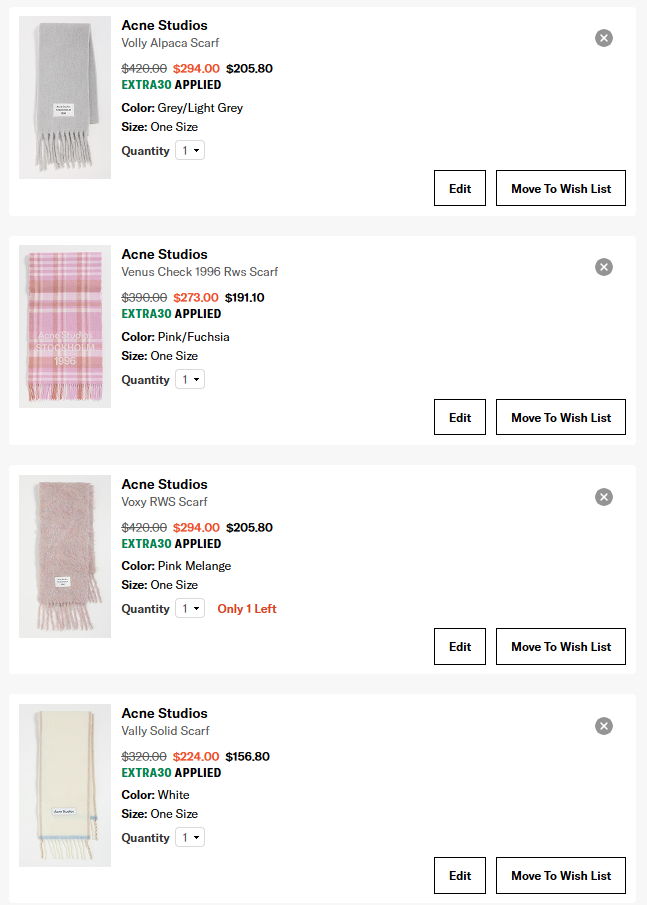This screenshot has width=647, height=905.
Task: Move Volly Alpaca Scarf to Wish List
Action: (x=561, y=188)
